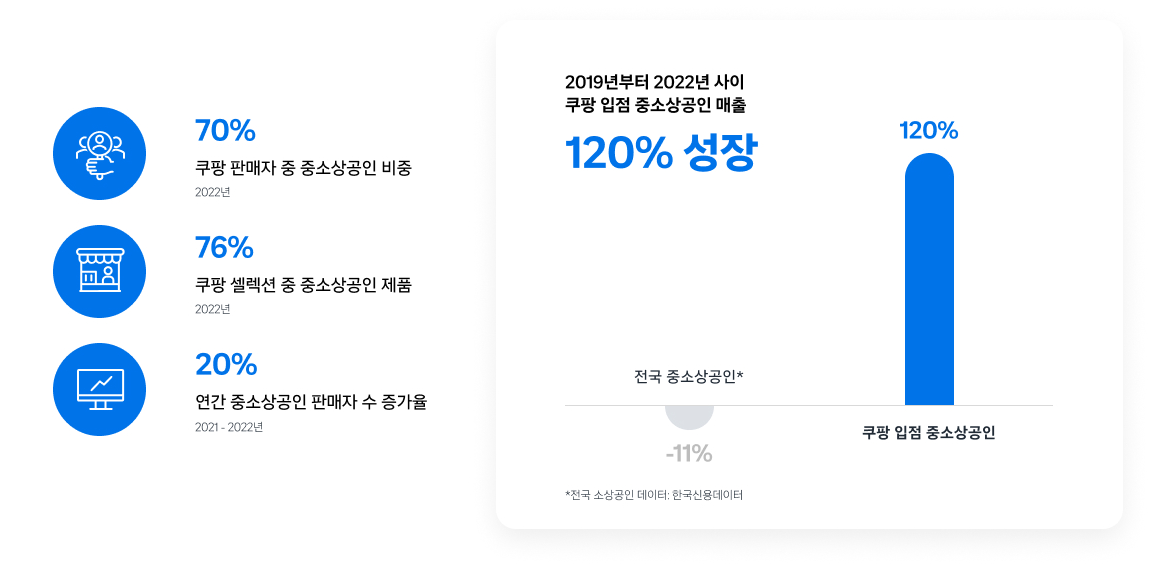Click the 쿠팡 셀렉션 중 중소상공인 제품 text
The width and height of the screenshot is (1153, 569).
click(303, 285)
